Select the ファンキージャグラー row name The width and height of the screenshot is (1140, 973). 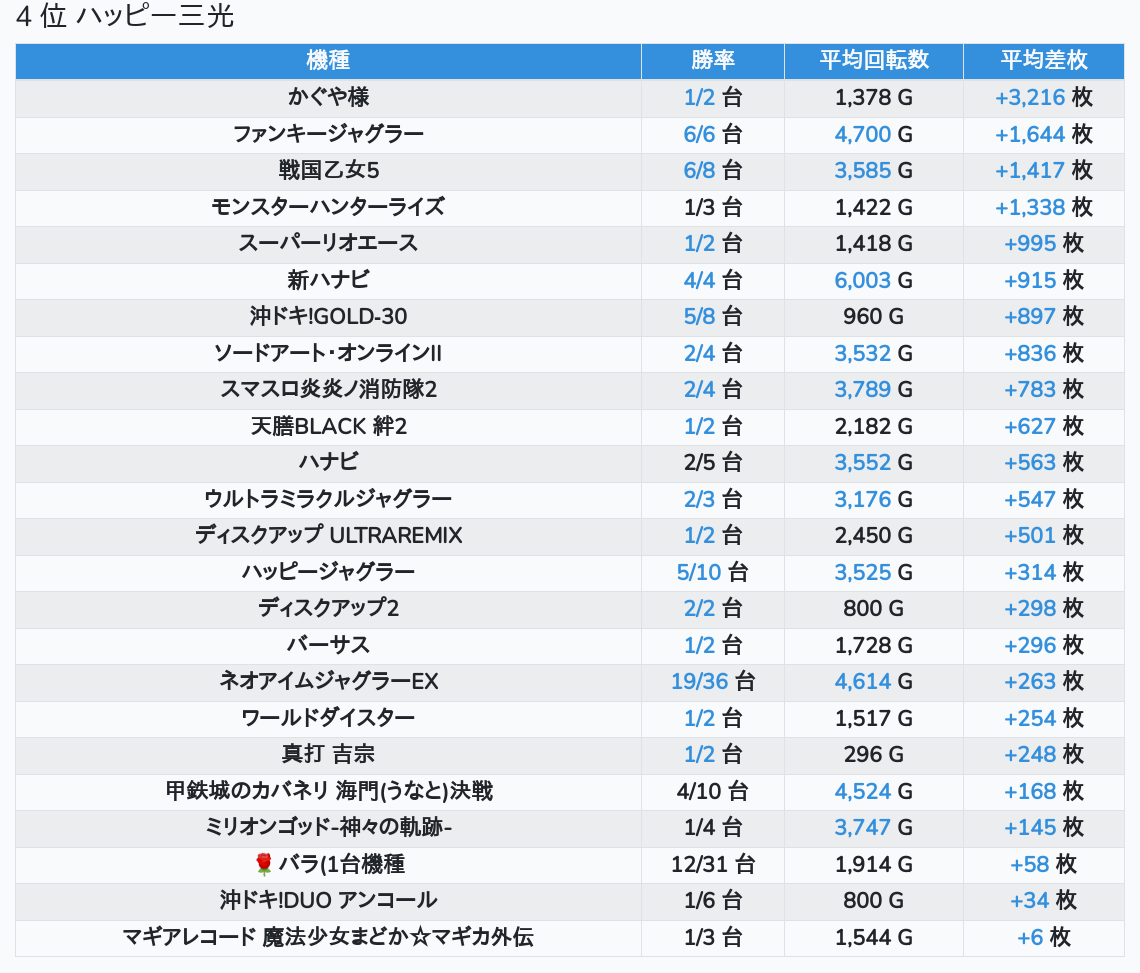pyautogui.click(x=328, y=134)
